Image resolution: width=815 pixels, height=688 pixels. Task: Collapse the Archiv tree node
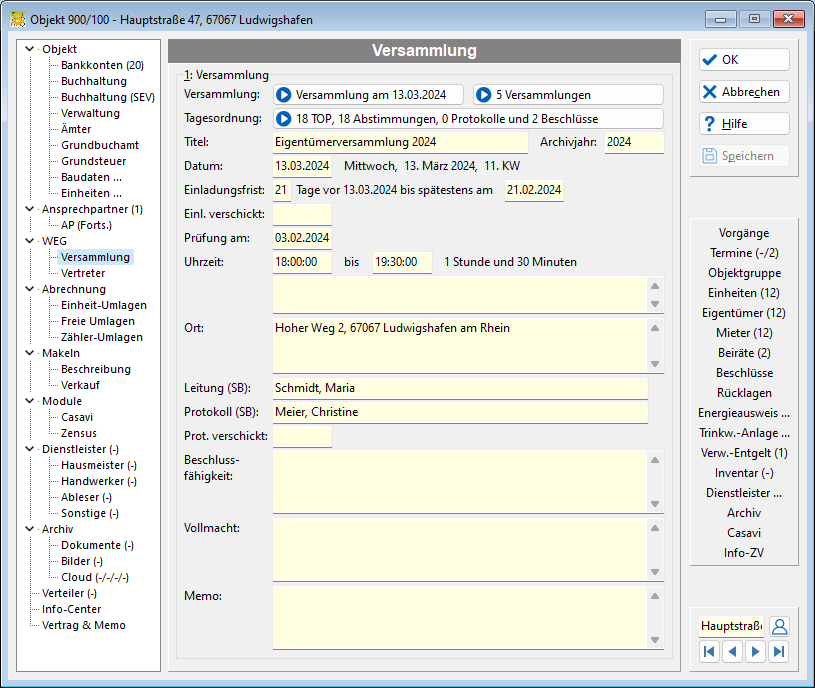(x=30, y=529)
